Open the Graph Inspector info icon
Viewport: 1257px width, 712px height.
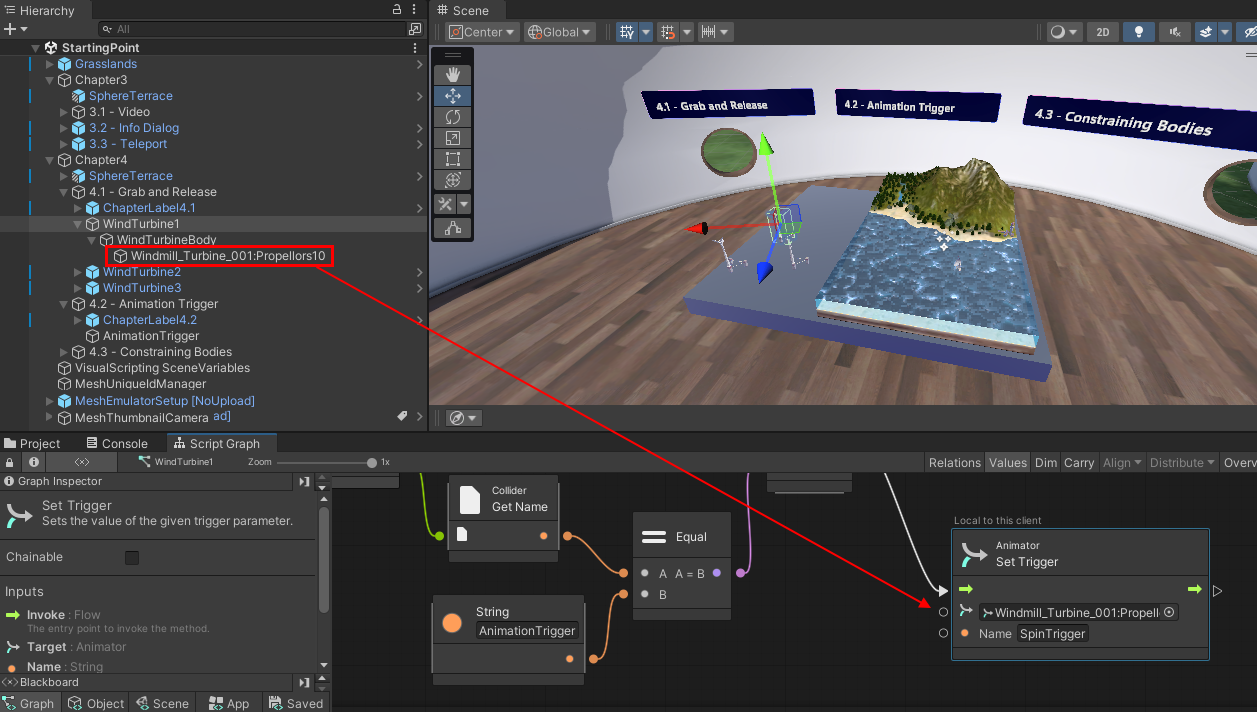(33, 461)
